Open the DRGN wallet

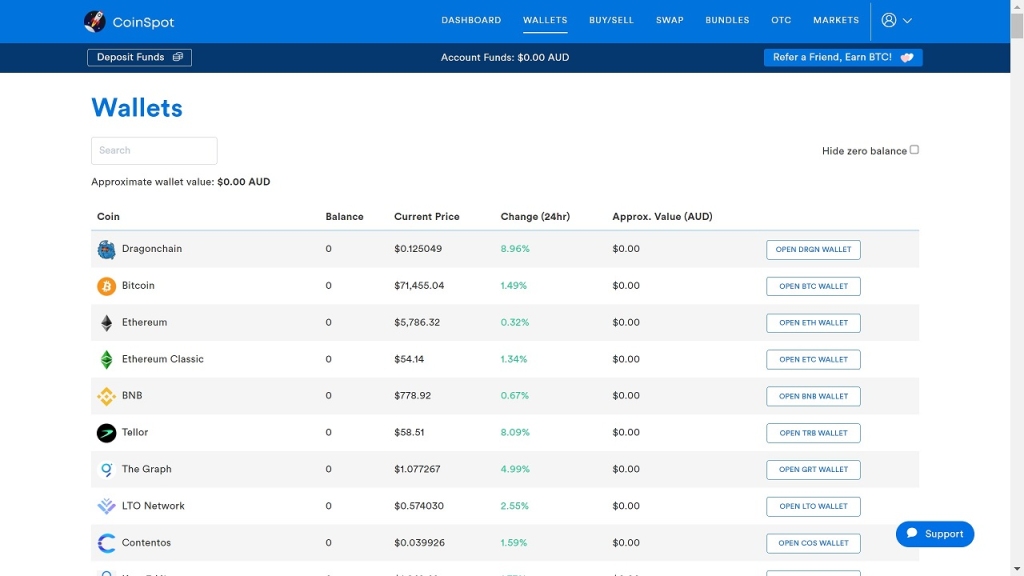pos(813,249)
